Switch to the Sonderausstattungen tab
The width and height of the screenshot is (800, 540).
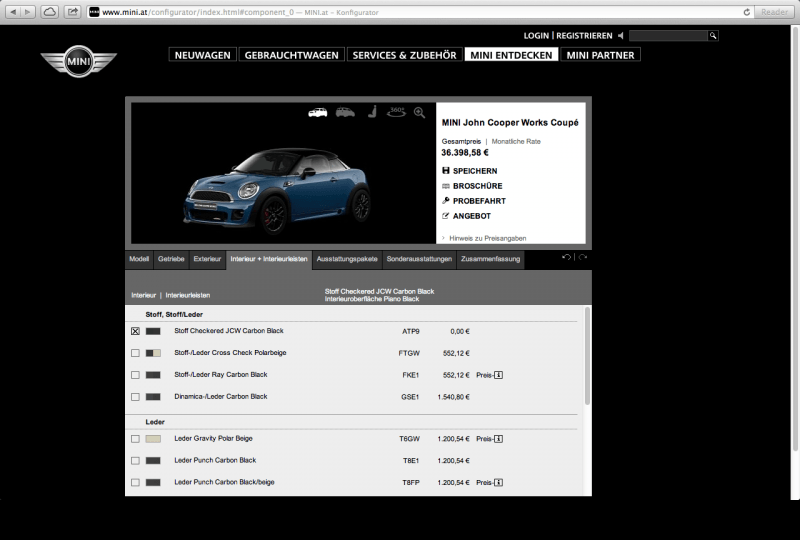point(419,259)
